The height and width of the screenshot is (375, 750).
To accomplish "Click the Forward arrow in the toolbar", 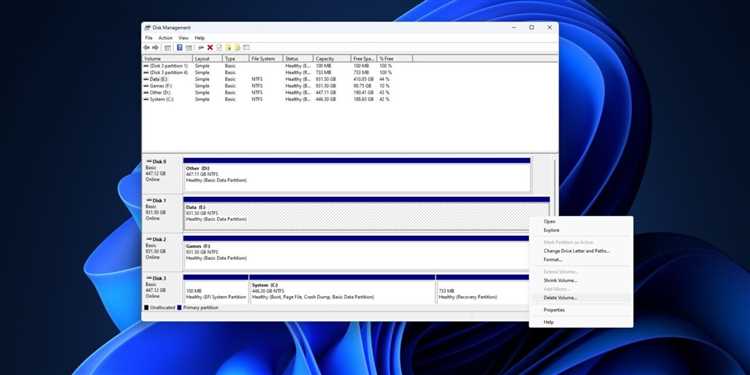I will 155,47.
